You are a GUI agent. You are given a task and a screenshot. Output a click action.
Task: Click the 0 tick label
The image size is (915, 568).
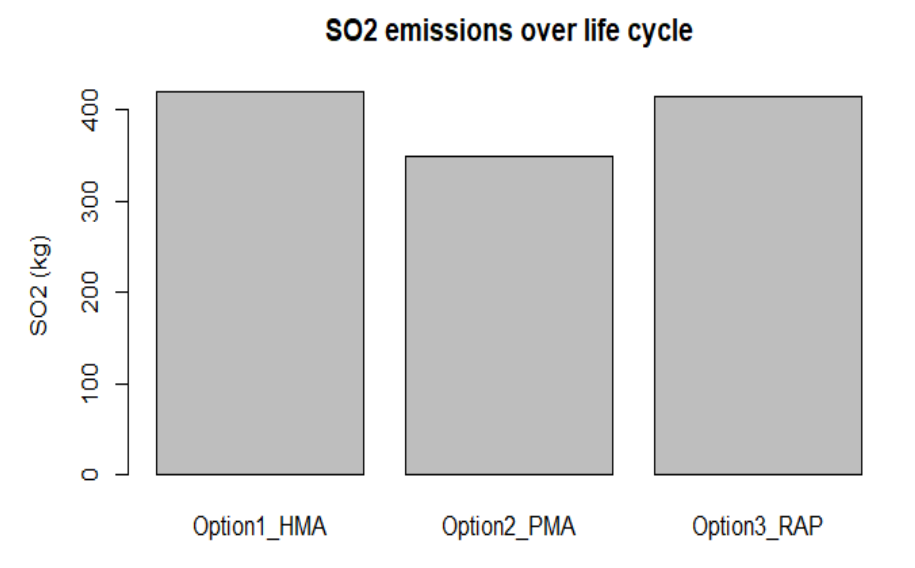pos(89,475)
